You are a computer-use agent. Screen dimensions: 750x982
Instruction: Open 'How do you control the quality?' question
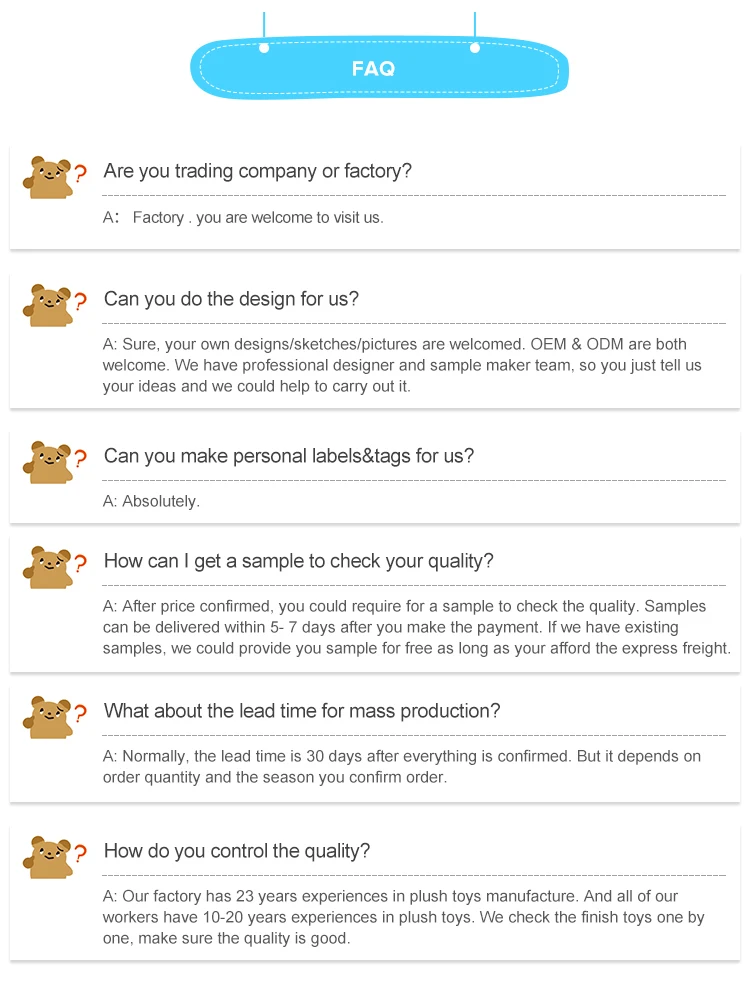point(237,851)
